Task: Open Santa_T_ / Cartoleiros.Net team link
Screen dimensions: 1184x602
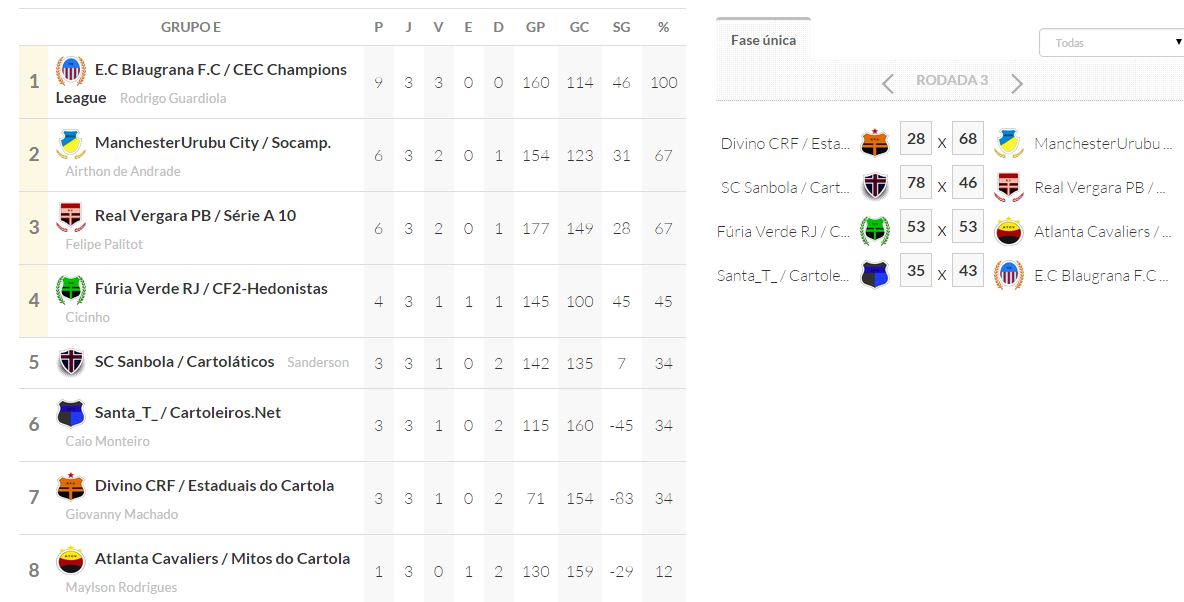Action: (x=188, y=412)
